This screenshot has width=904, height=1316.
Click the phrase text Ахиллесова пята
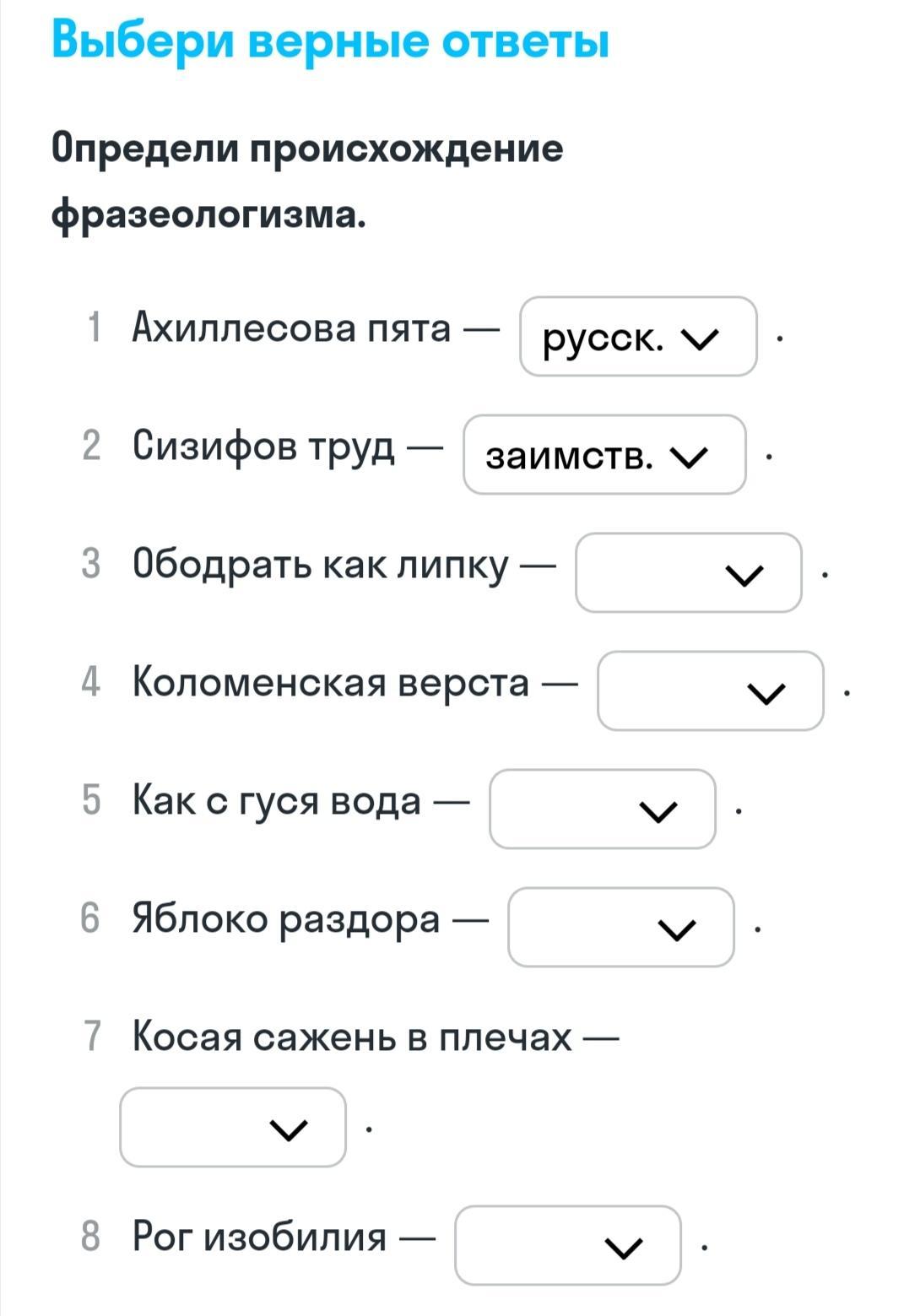pos(291,327)
